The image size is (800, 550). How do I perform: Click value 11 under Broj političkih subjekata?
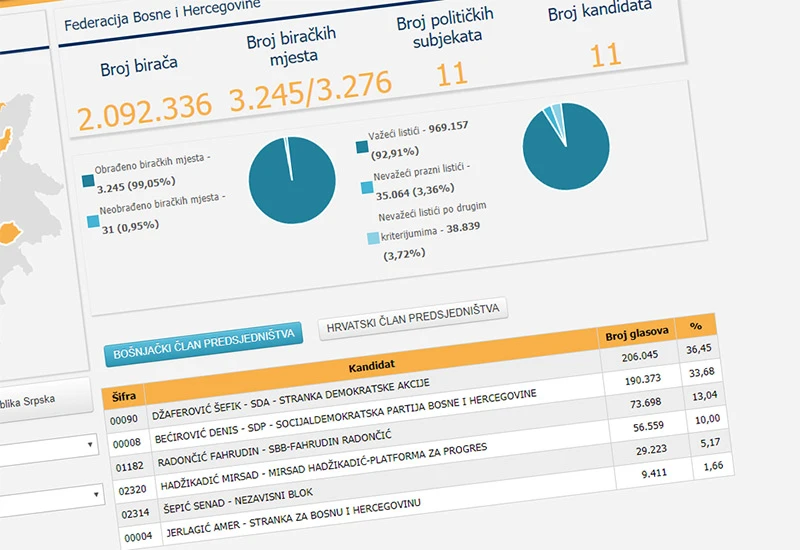click(452, 74)
